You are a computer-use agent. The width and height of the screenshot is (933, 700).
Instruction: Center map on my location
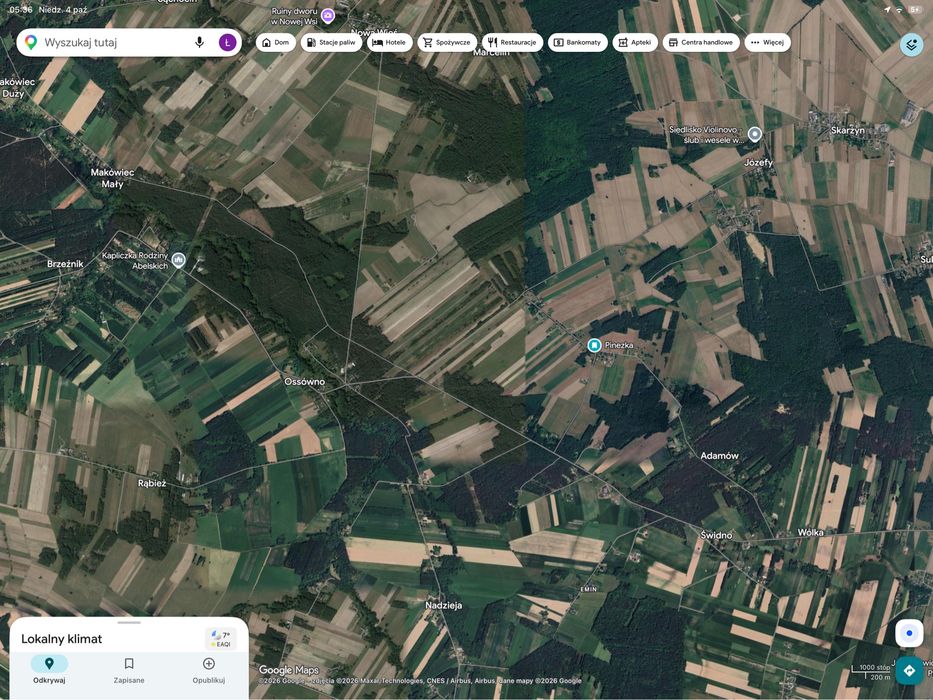point(909,633)
